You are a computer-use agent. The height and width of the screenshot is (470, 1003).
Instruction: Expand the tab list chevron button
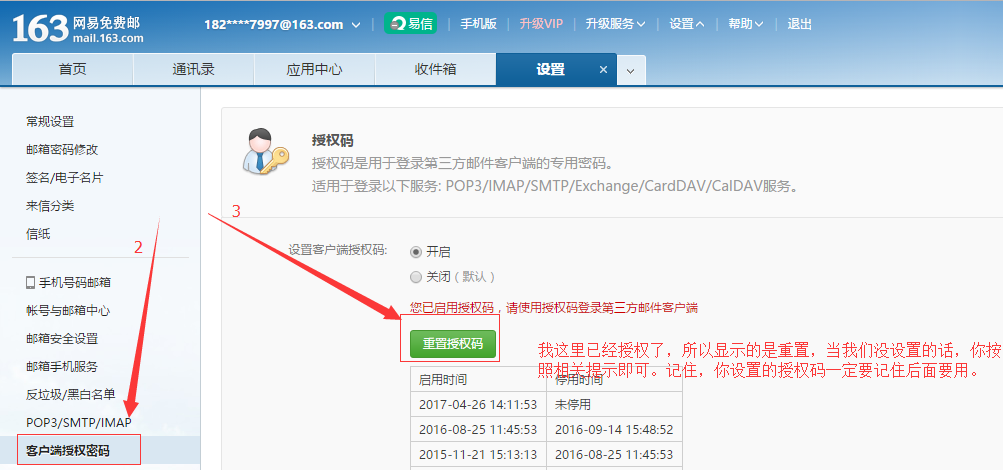click(631, 70)
